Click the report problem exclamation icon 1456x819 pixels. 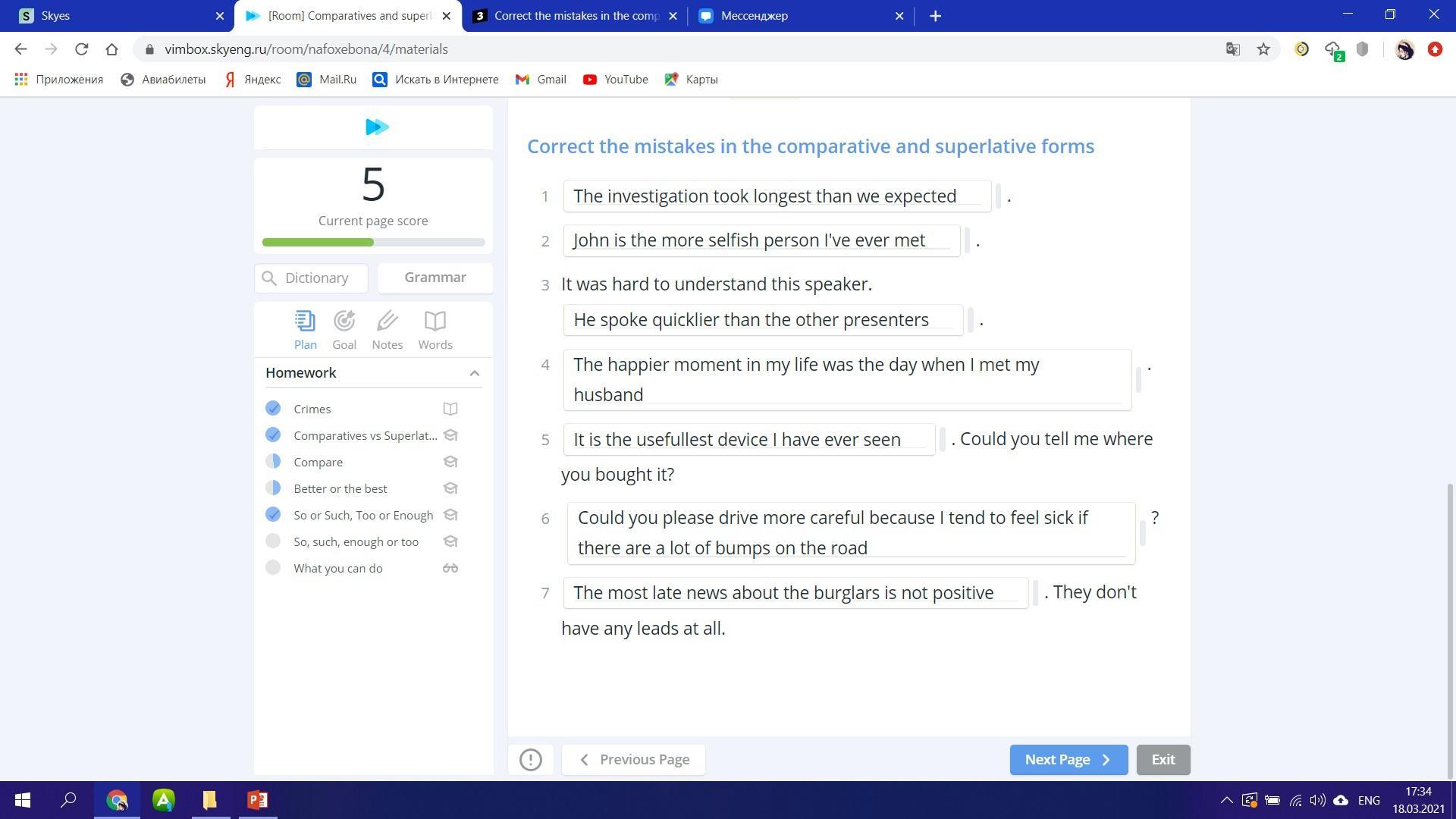(530, 759)
